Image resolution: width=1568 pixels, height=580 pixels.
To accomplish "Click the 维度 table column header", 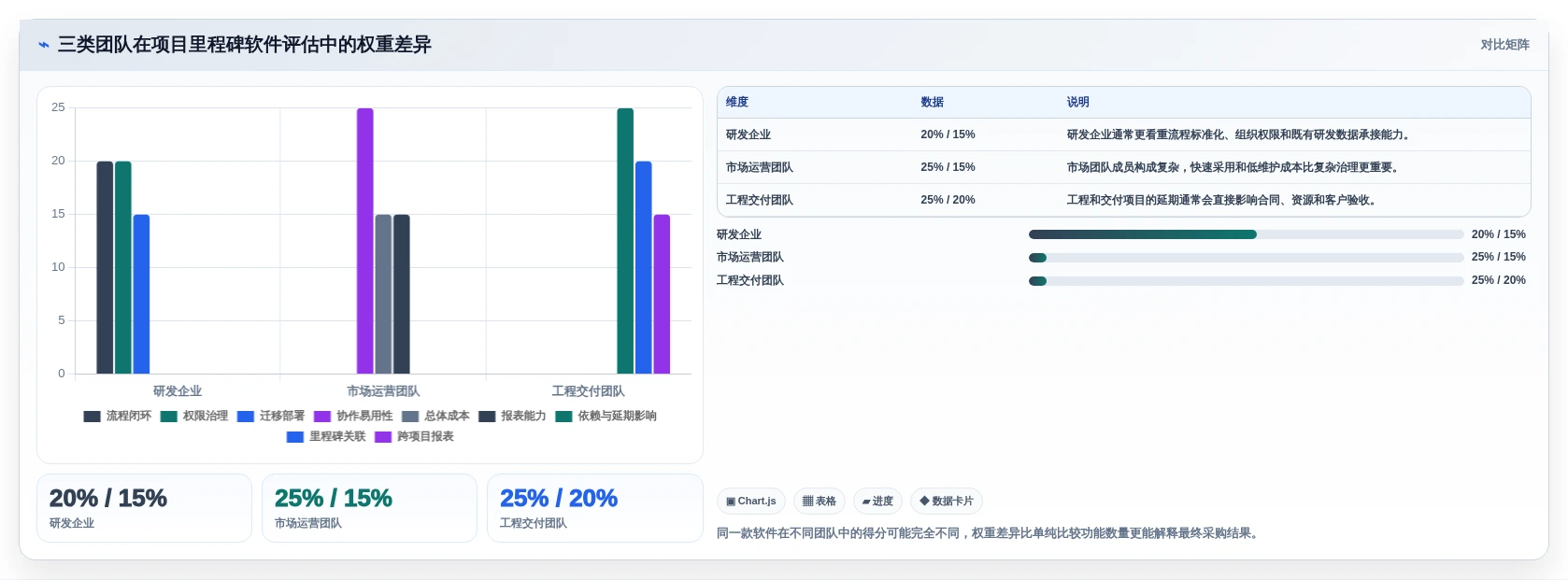I will tap(737, 103).
